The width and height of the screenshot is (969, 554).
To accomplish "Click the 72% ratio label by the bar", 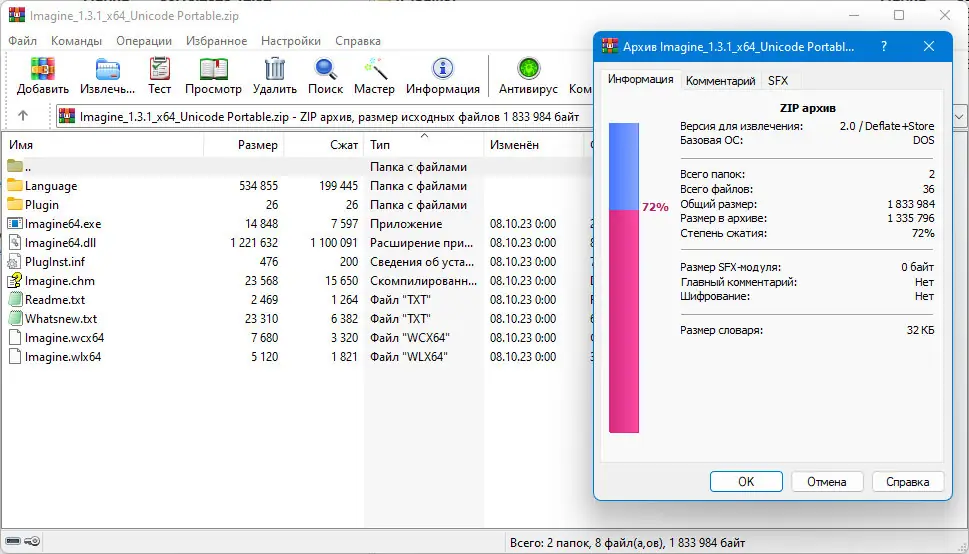I will 655,207.
